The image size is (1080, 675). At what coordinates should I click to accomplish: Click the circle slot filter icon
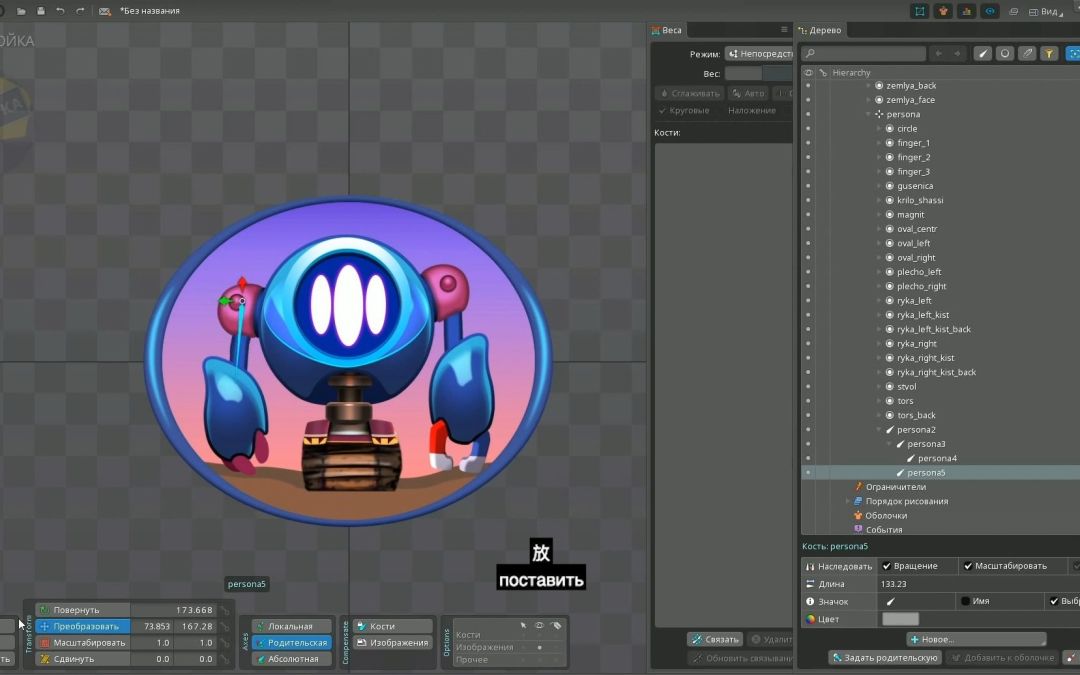[1004, 53]
